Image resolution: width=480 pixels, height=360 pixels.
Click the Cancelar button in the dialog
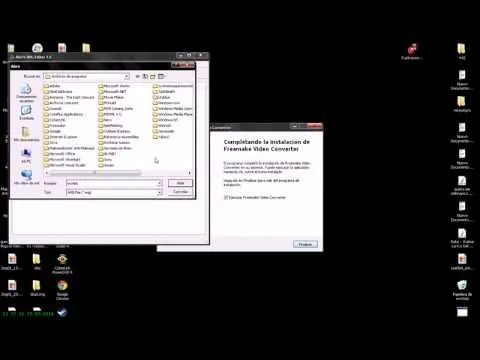pos(180,192)
